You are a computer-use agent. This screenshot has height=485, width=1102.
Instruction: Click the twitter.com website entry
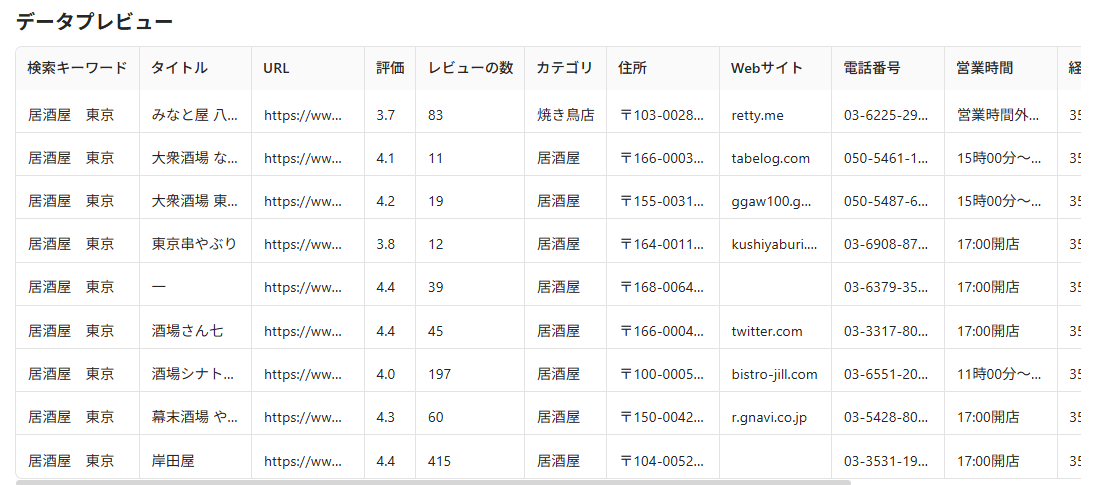coord(767,331)
